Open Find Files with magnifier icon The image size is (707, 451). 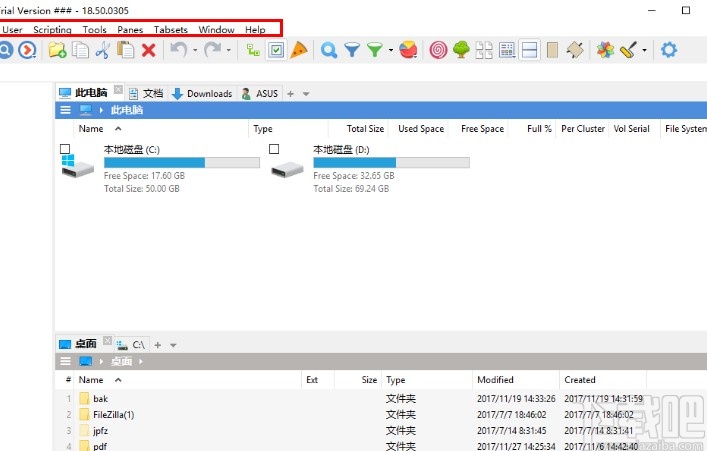[329, 50]
